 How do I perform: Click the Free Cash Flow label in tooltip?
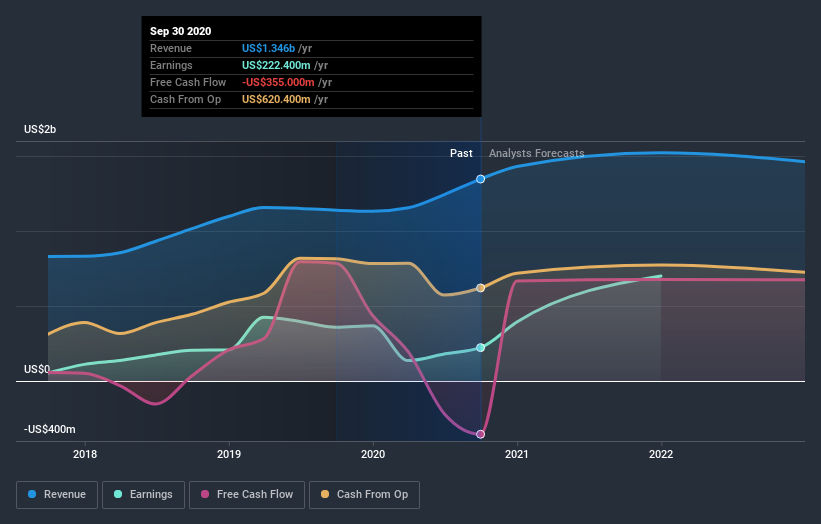coord(188,82)
